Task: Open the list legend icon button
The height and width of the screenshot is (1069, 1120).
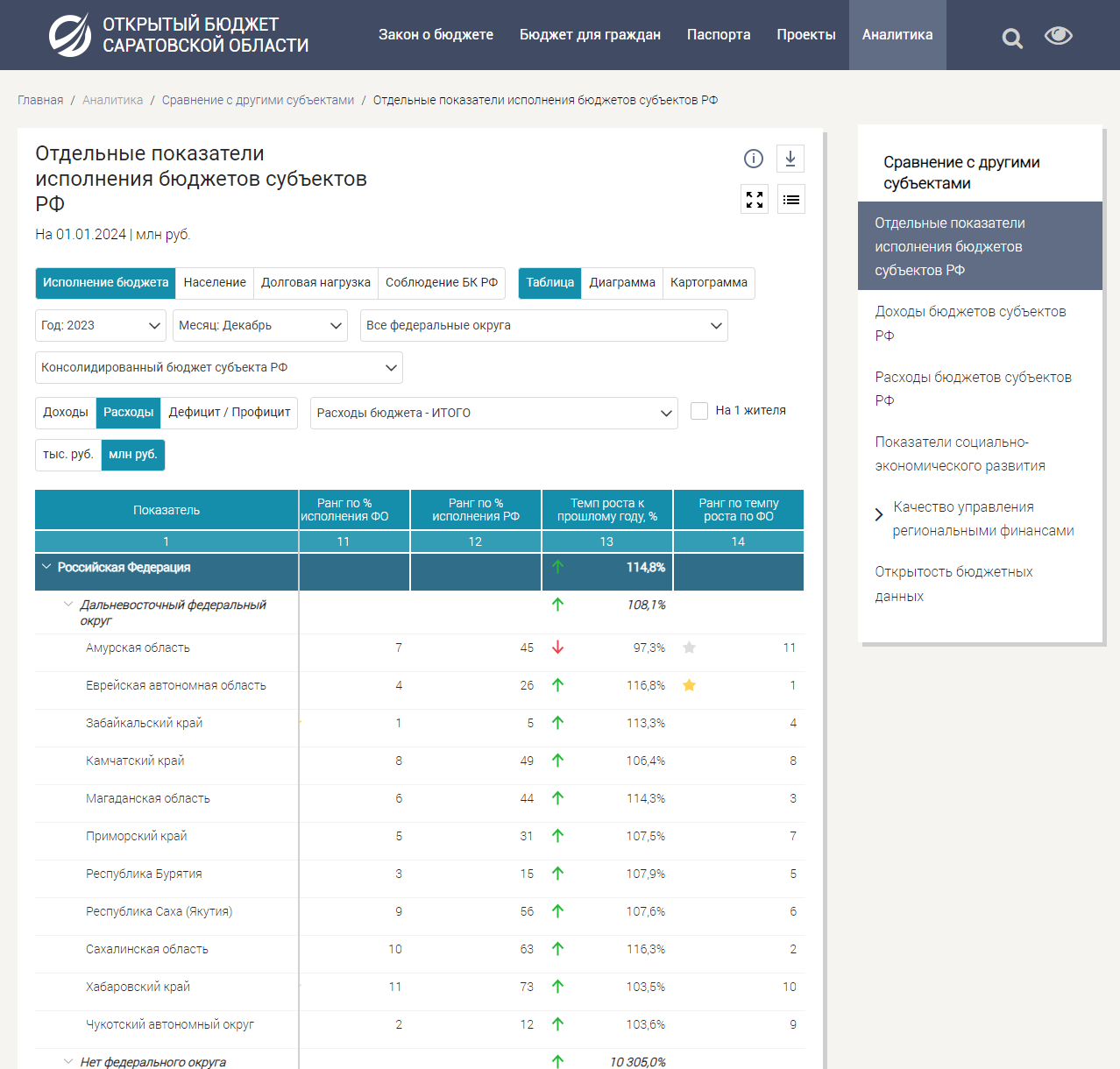Action: (x=790, y=200)
